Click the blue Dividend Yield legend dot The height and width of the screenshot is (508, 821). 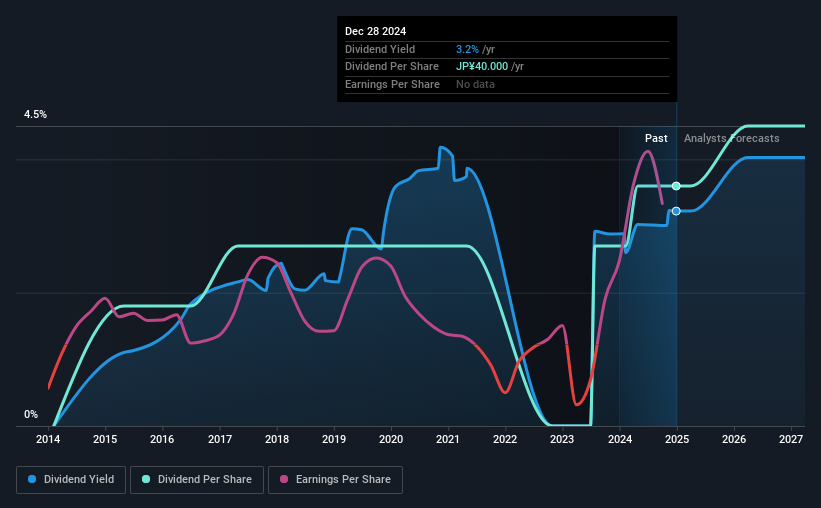pyautogui.click(x=32, y=479)
